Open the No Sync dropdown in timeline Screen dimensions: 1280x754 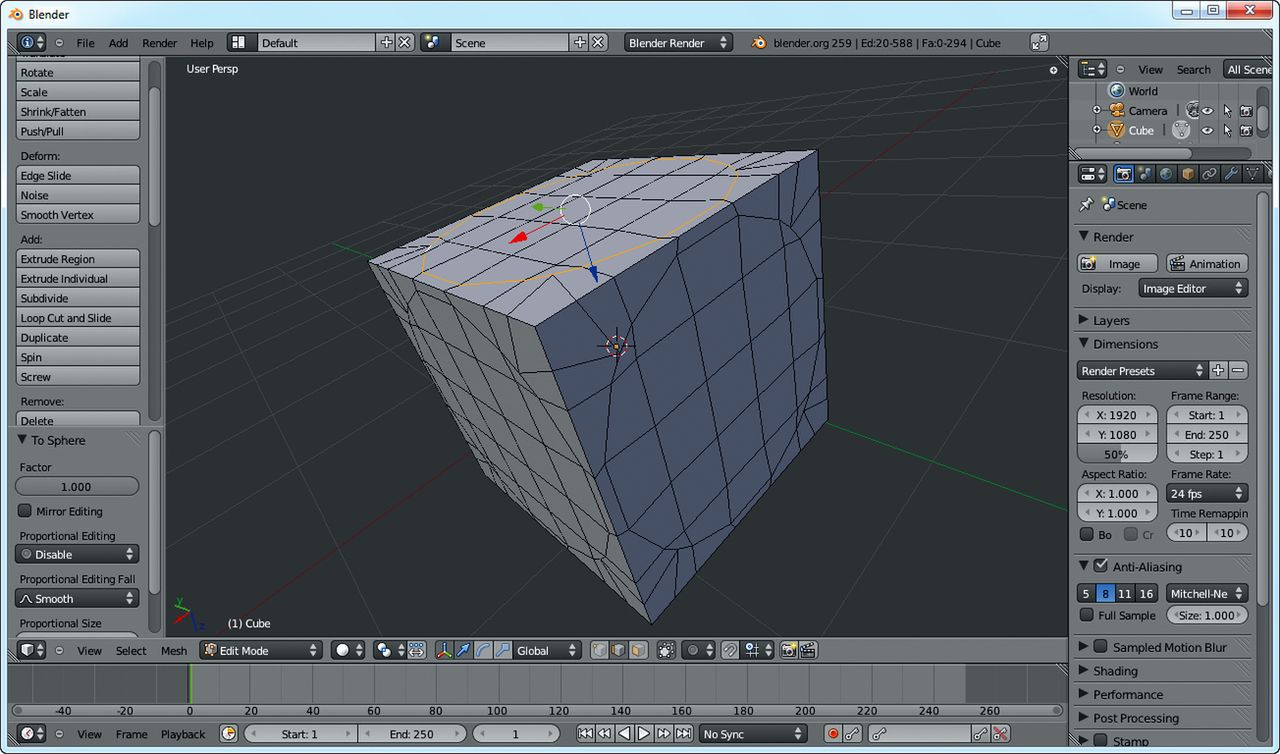(753, 734)
